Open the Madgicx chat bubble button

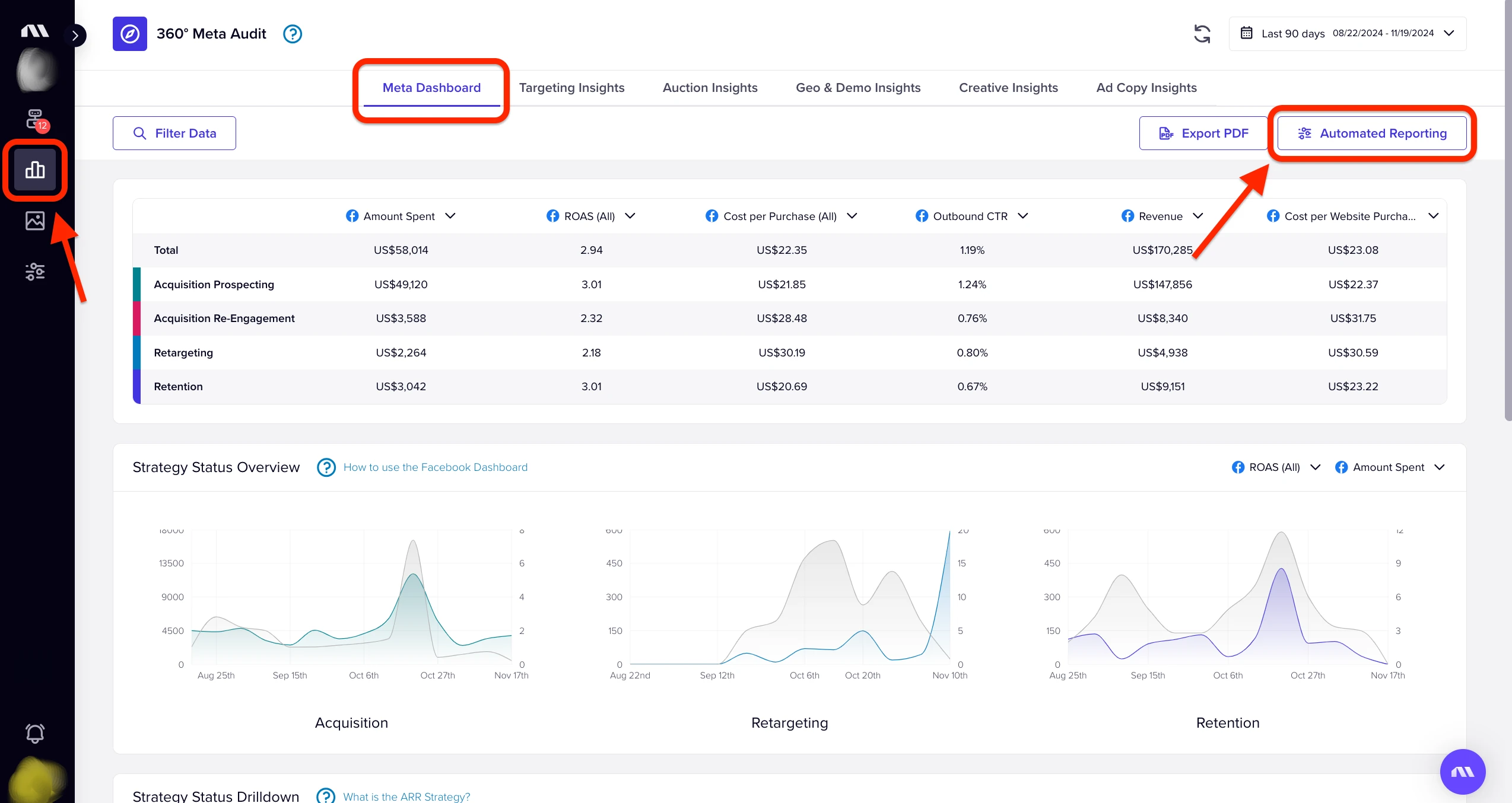(1463, 772)
